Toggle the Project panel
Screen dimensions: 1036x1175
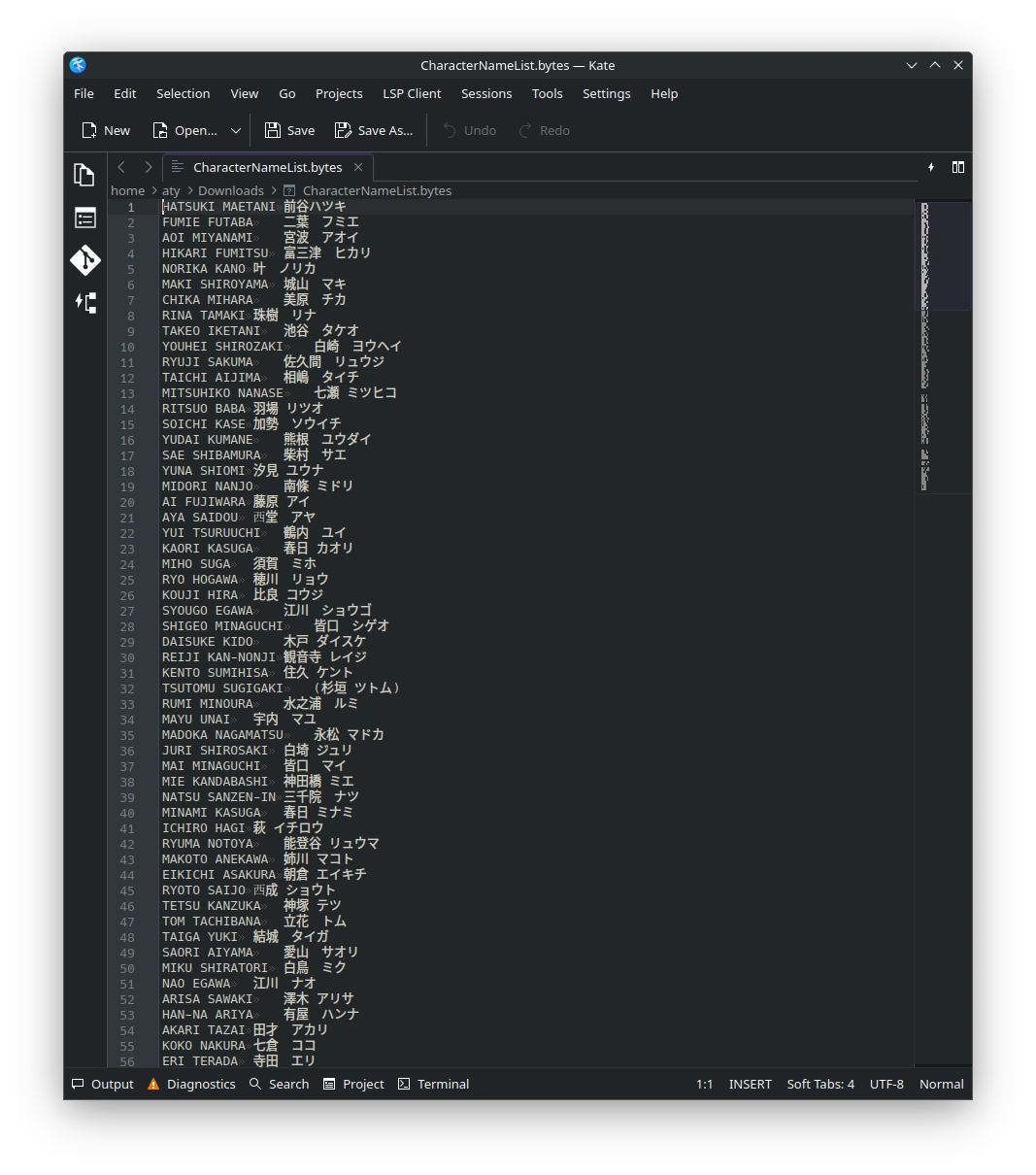coord(353,1084)
